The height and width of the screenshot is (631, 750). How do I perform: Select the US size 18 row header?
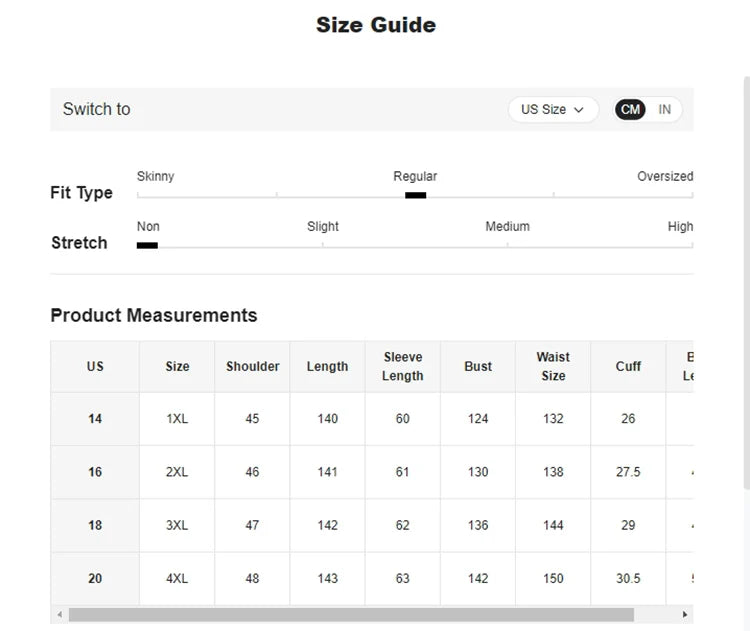point(95,525)
